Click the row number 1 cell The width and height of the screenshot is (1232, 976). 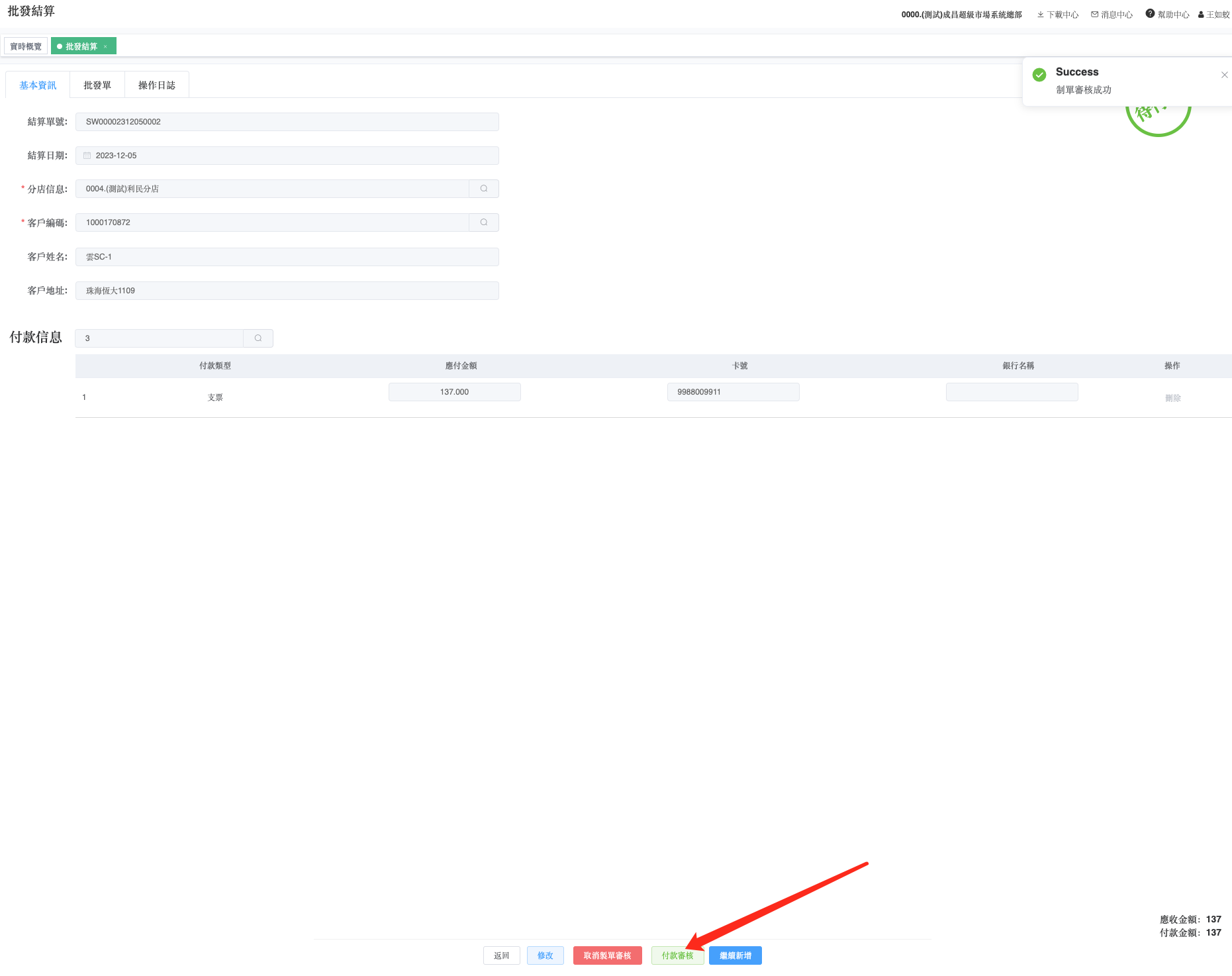(84, 397)
